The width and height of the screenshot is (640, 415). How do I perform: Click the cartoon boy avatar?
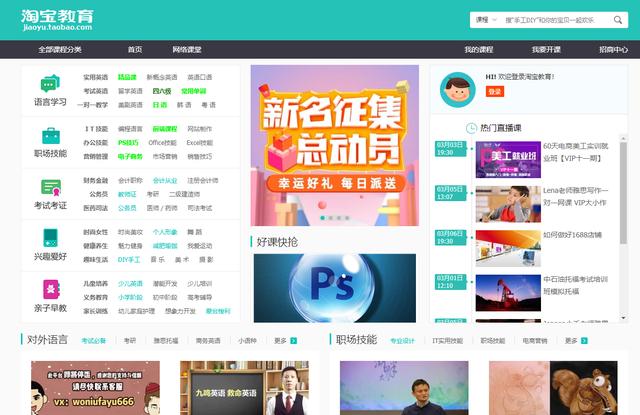(x=458, y=90)
